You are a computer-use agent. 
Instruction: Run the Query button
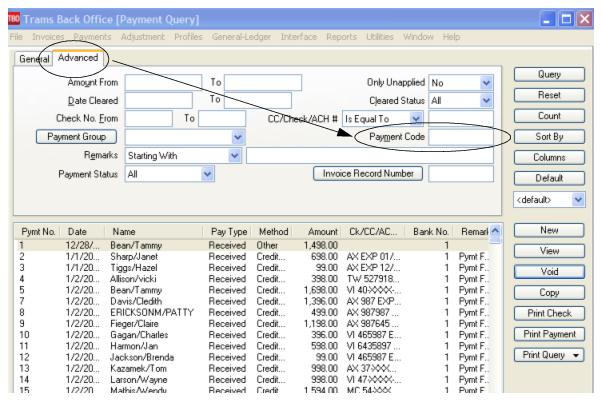(x=549, y=75)
